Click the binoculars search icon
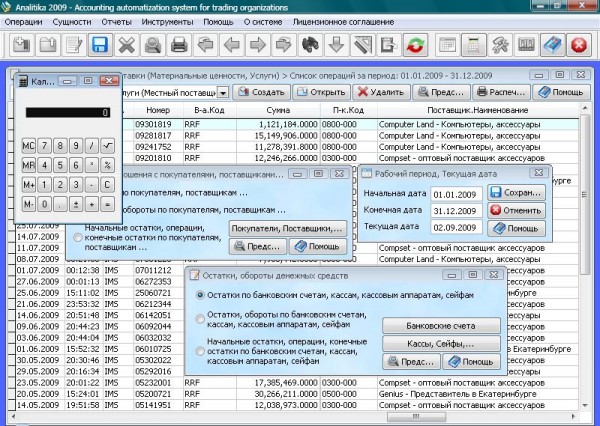 pyautogui.click(x=310, y=45)
